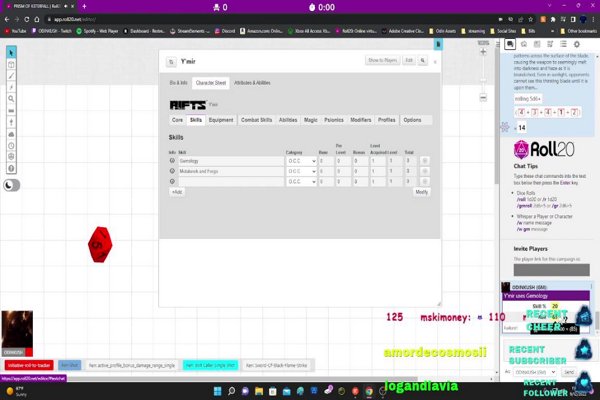Screen dimensions: 600x400
Task: Open the fog of war cloud tool
Action: [11, 134]
